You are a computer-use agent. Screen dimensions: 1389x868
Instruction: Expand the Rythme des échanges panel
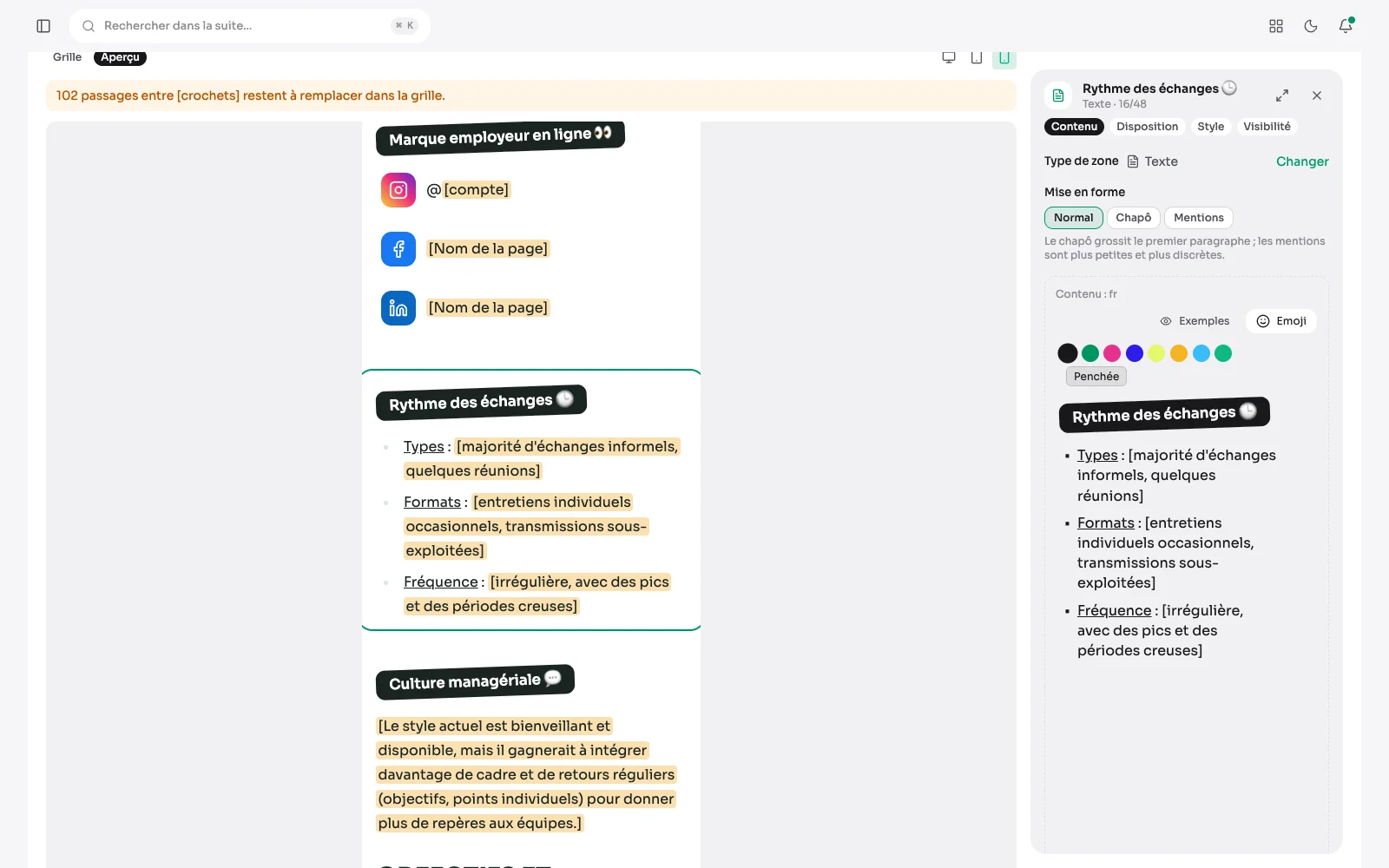coord(1282,95)
